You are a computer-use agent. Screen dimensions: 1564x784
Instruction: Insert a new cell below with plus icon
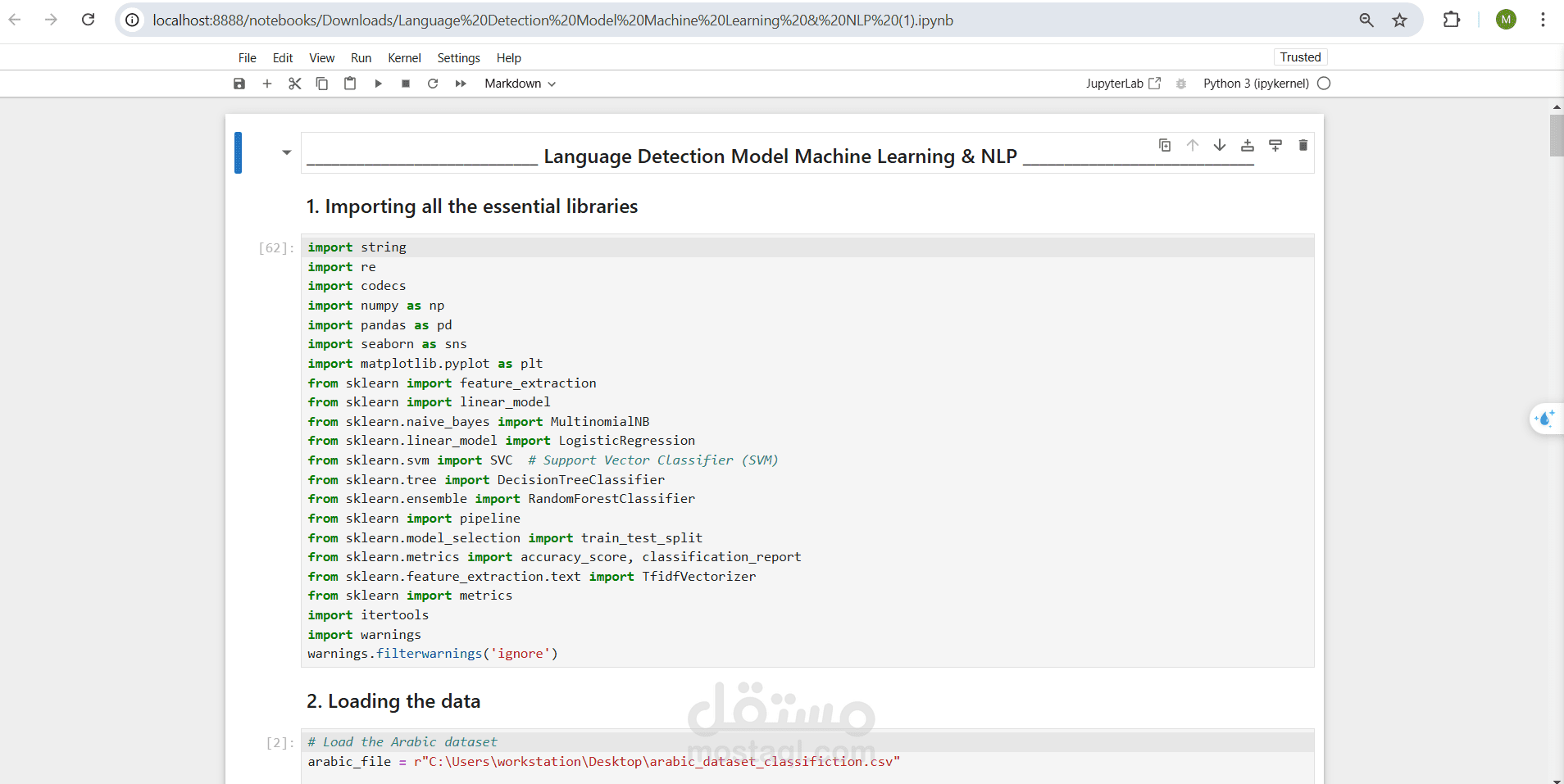[266, 83]
